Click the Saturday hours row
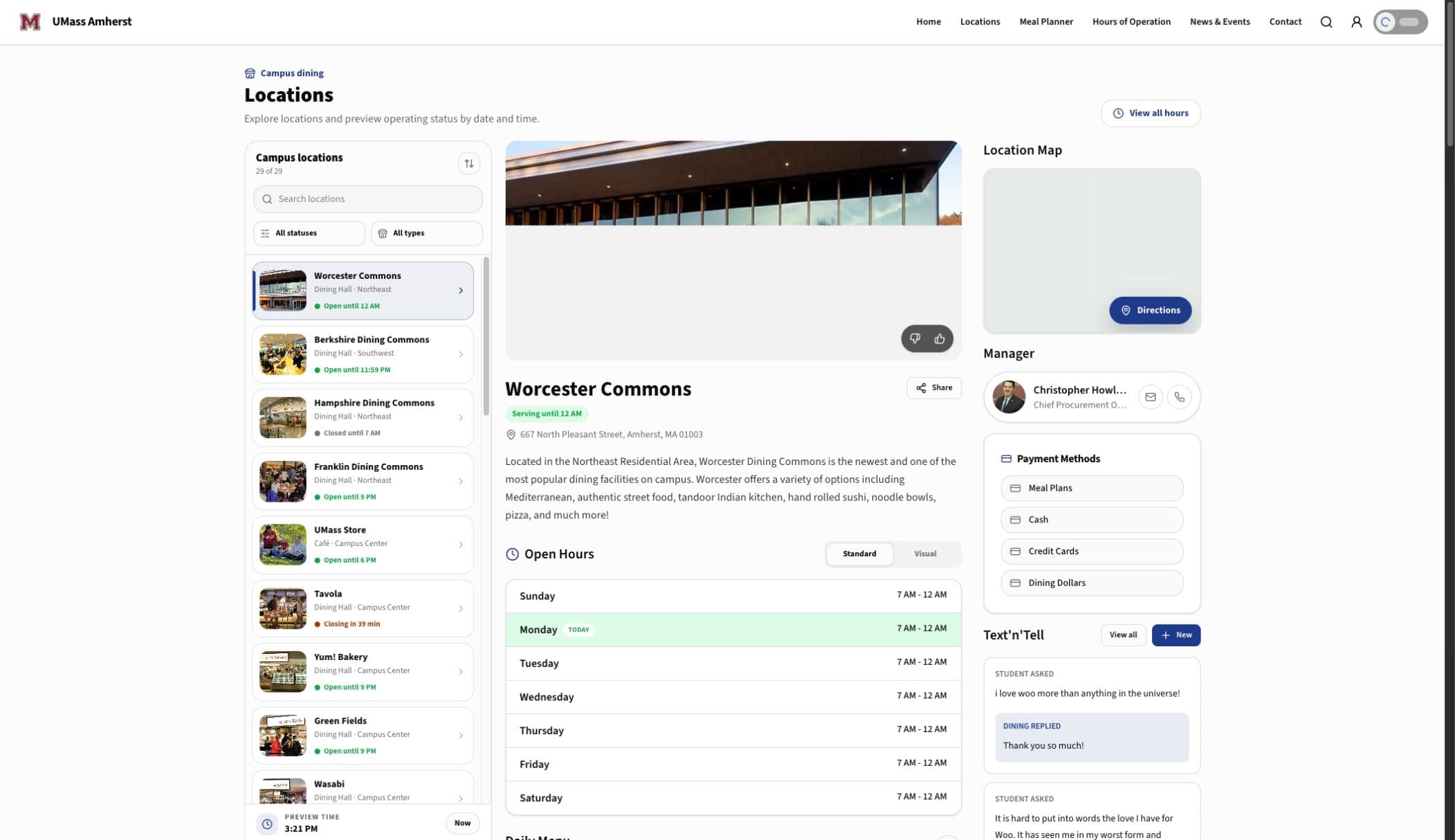Viewport: 1455px width, 840px height. click(733, 798)
